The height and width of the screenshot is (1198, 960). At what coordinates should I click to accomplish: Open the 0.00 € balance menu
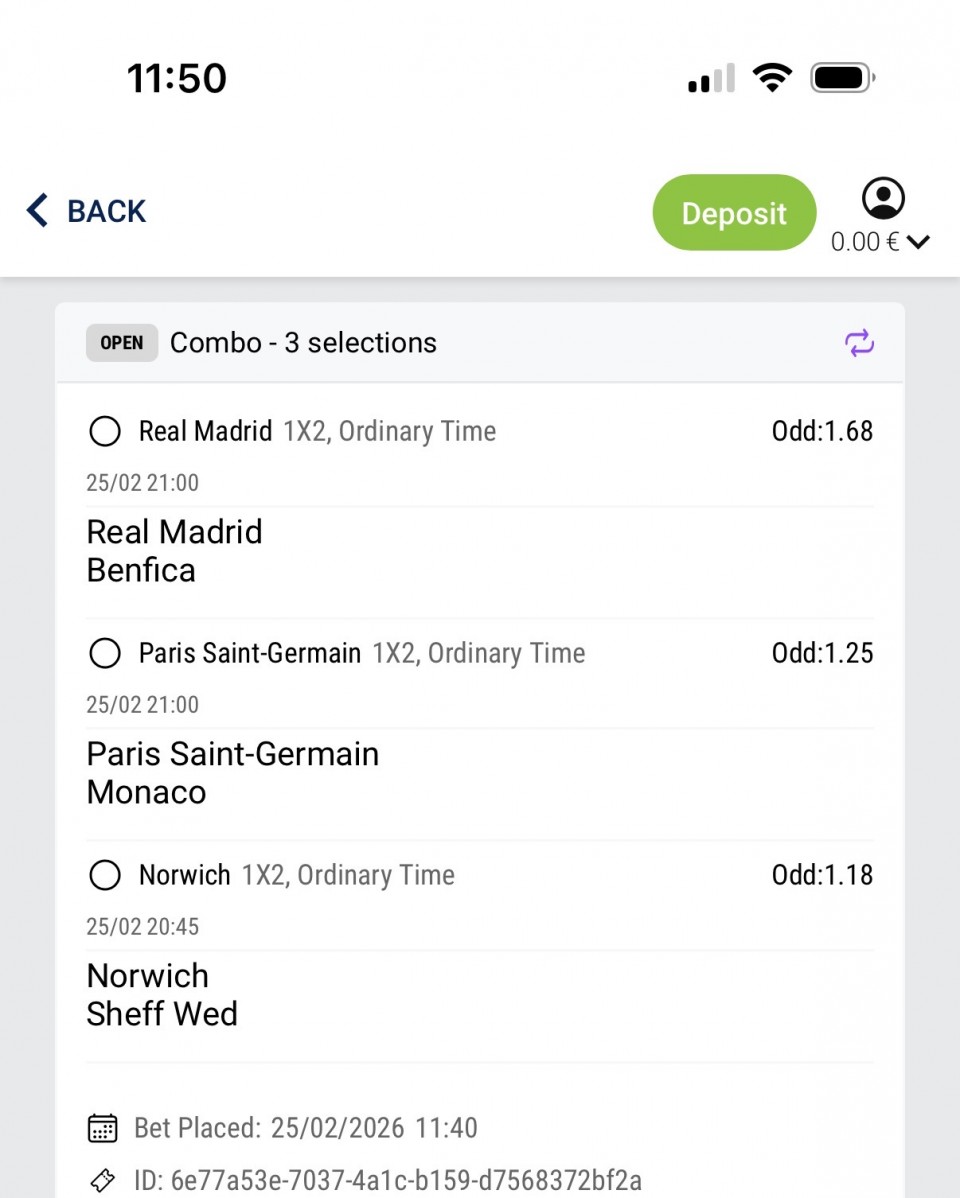click(865, 242)
